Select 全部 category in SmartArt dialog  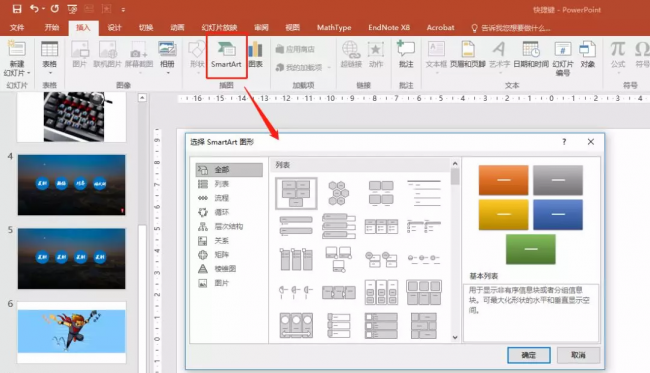coord(229,170)
